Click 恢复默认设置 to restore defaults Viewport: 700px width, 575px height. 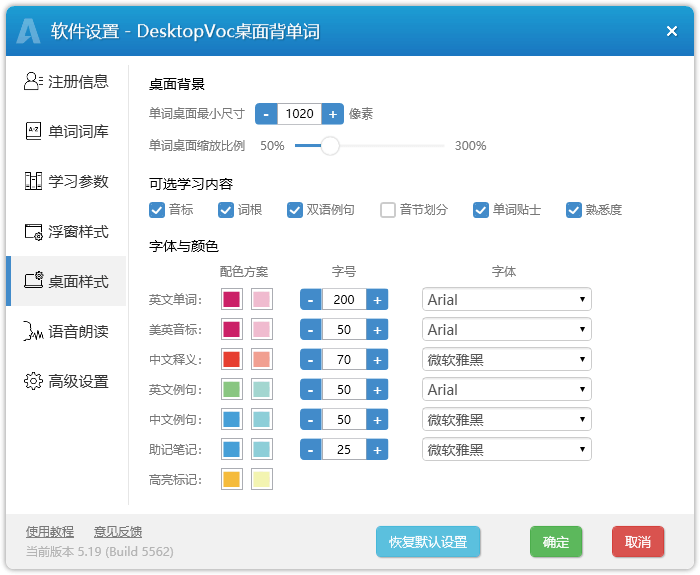click(428, 542)
